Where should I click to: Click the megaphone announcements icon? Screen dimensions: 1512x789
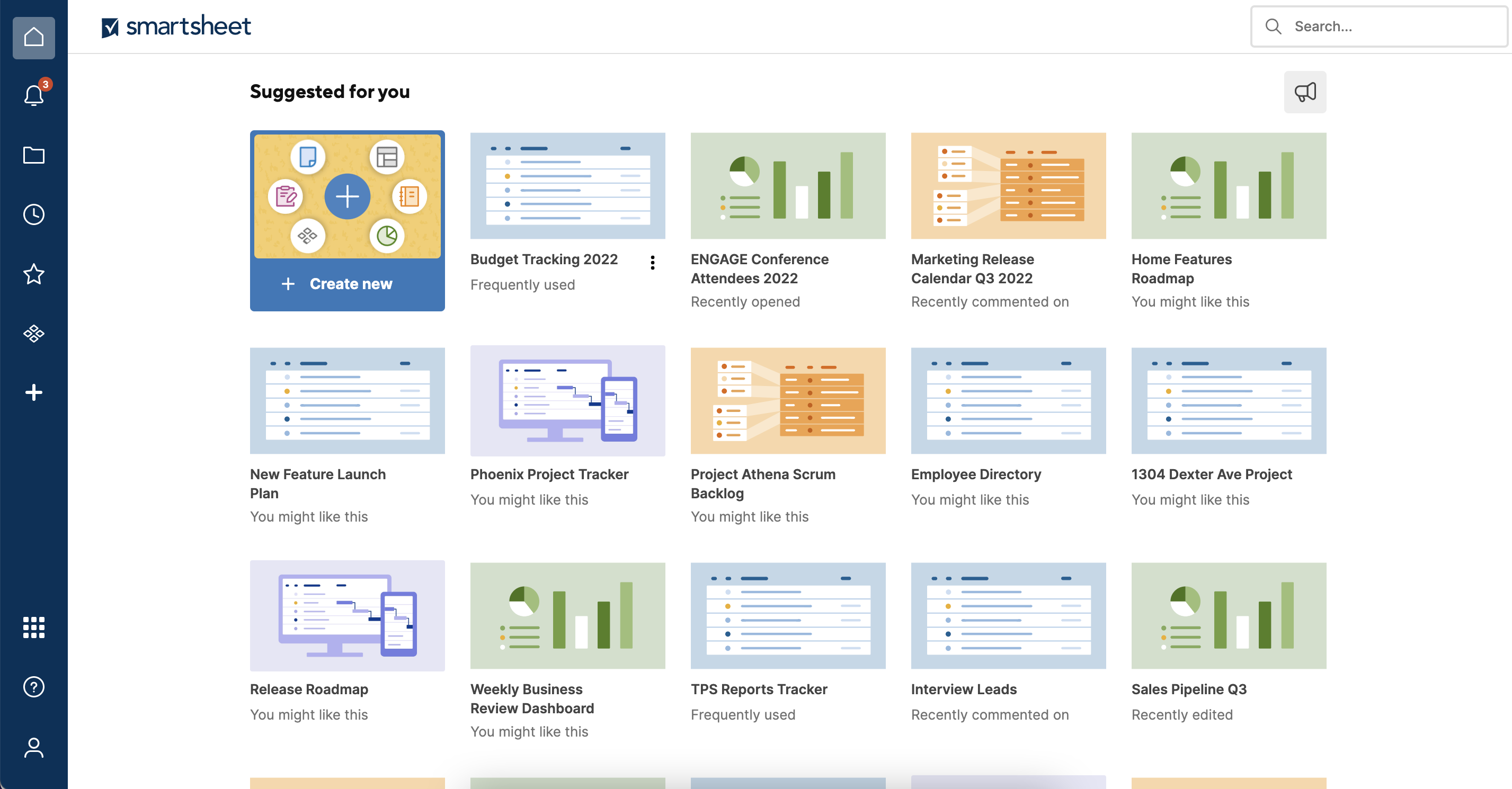click(1305, 92)
